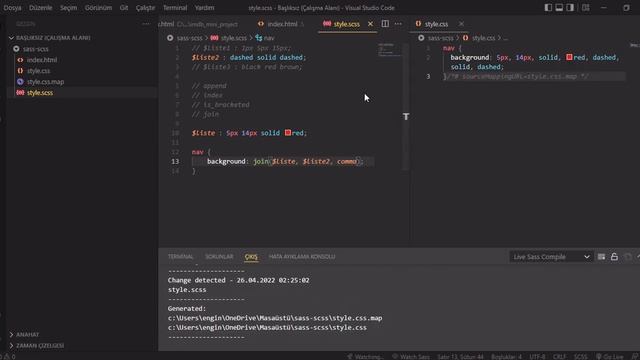Open the Dosya menu

[12, 8]
